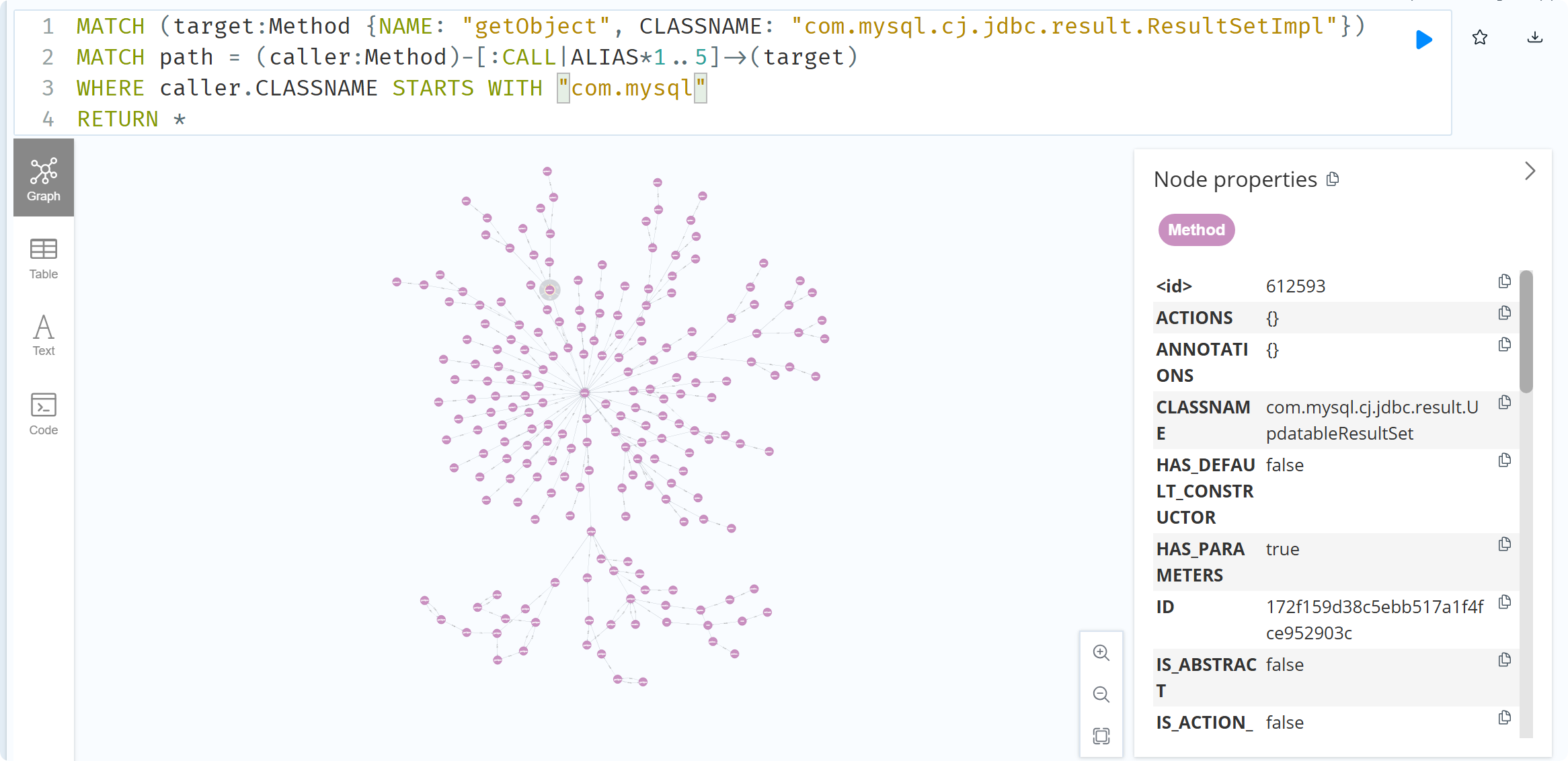Click the properties panel scrollbar
The height and width of the screenshot is (761, 1568).
(x=1526, y=331)
